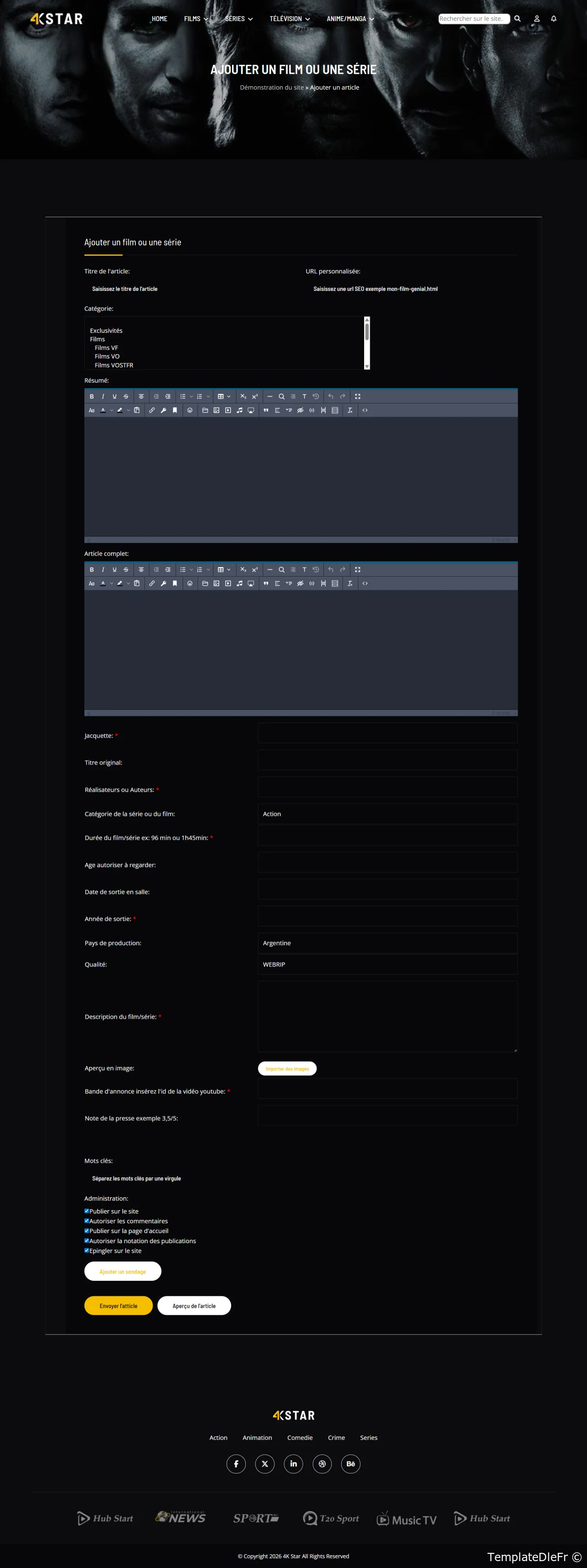Open the TÉLÉVISION navigation menu
The height and width of the screenshot is (1568, 587).
point(289,19)
